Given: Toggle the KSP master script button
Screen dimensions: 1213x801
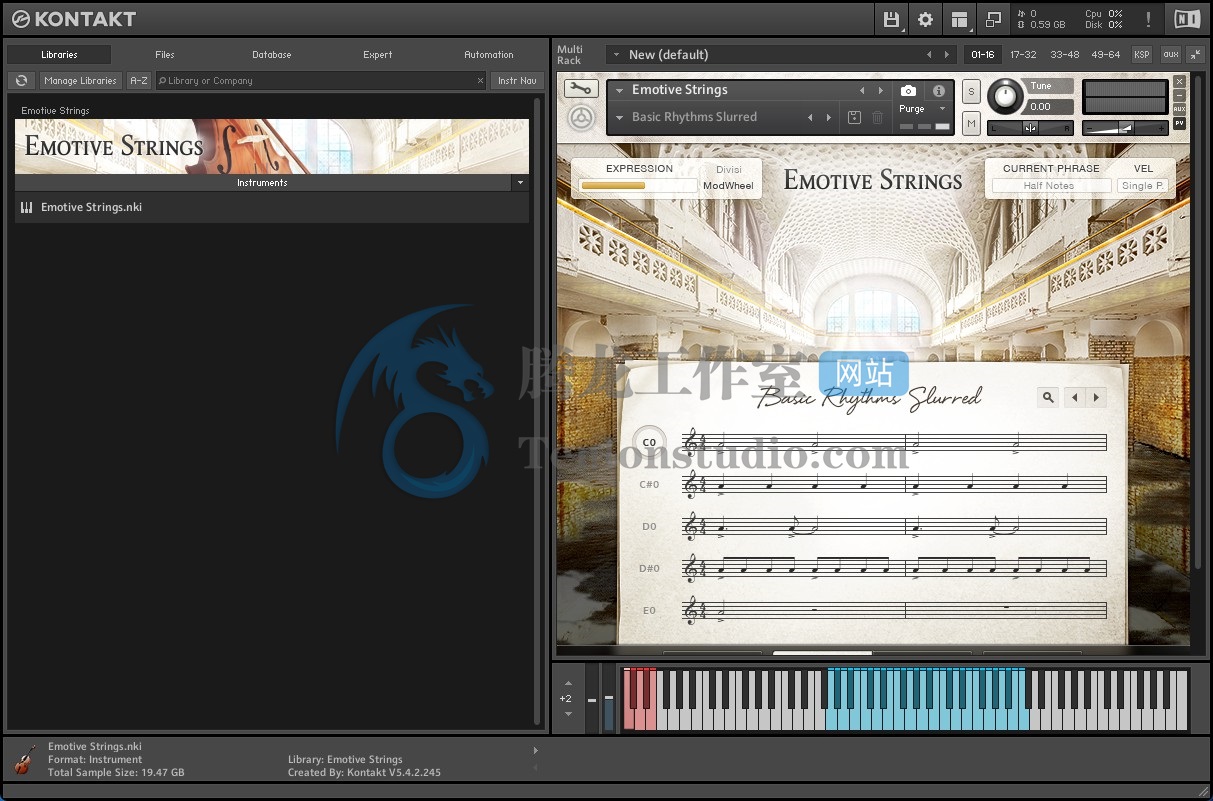Looking at the screenshot, I should click(x=1142, y=55).
